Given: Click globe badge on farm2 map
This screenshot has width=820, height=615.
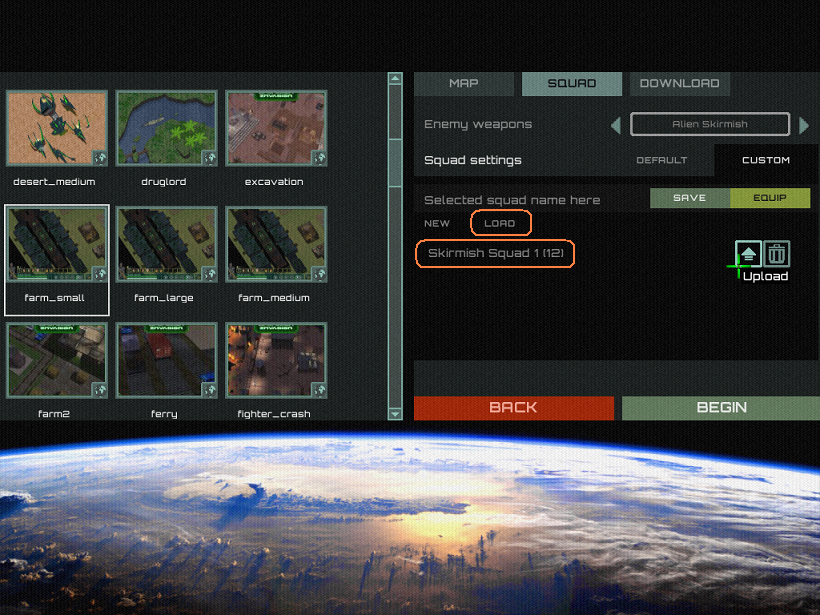Looking at the screenshot, I should pos(100,390).
